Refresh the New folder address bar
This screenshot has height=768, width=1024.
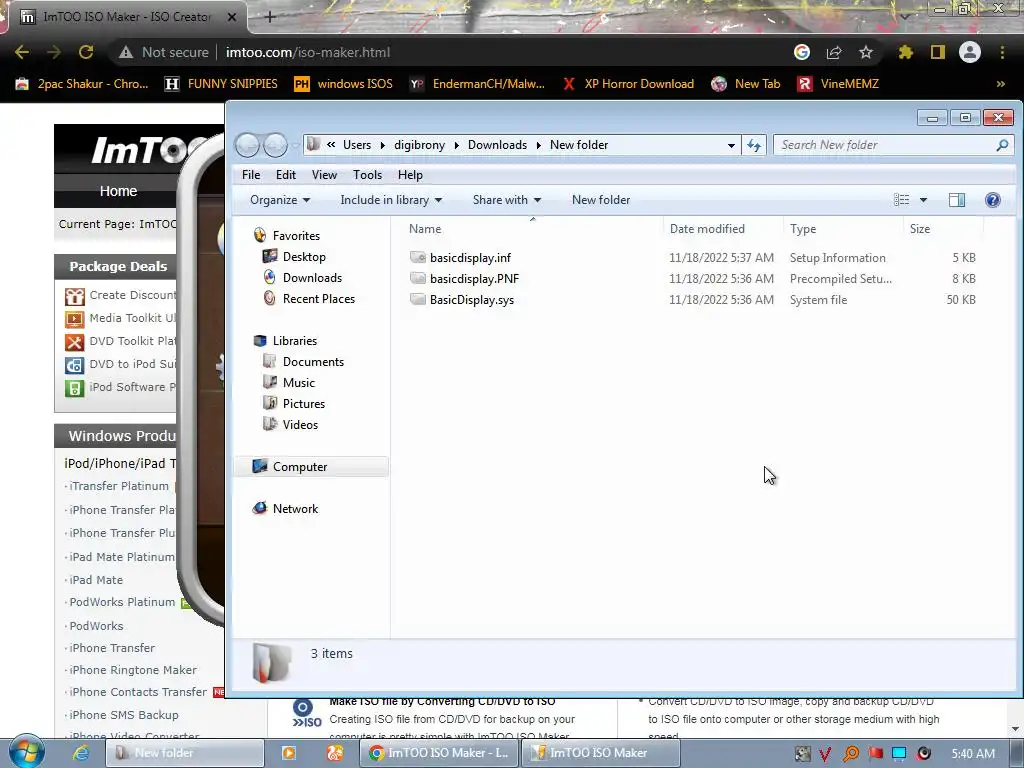click(x=754, y=145)
